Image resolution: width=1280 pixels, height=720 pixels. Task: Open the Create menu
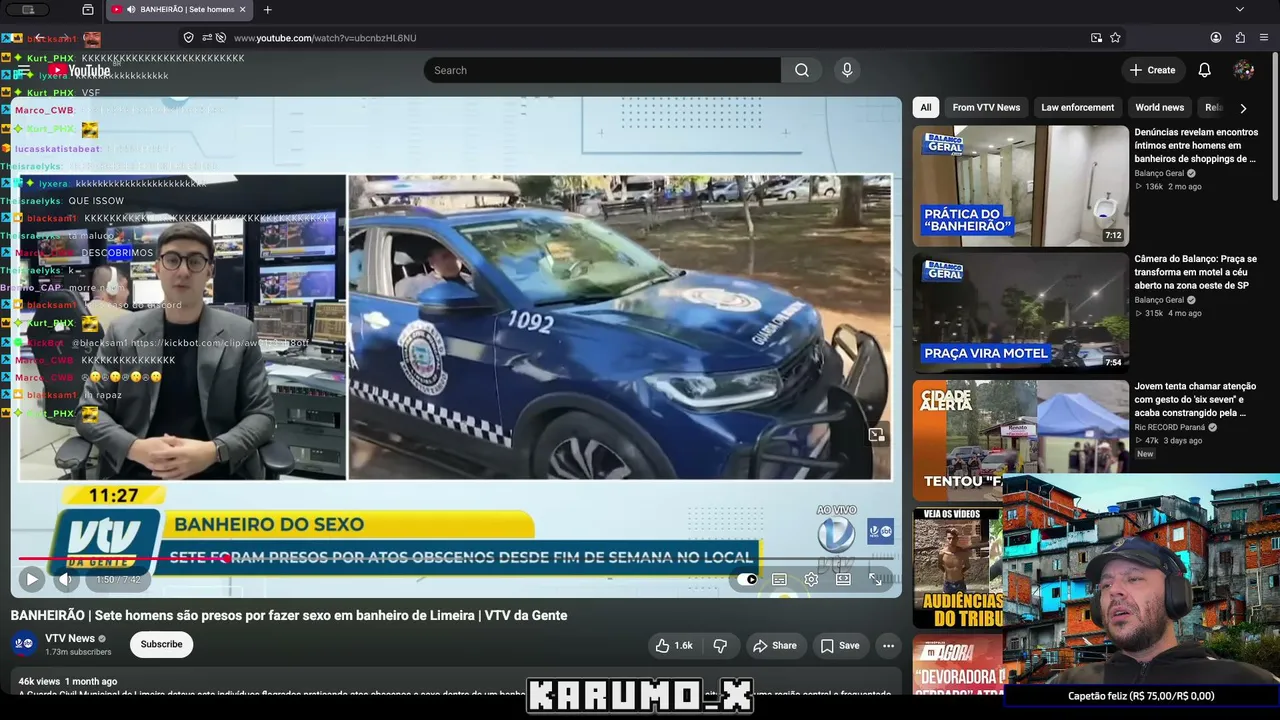click(1152, 70)
